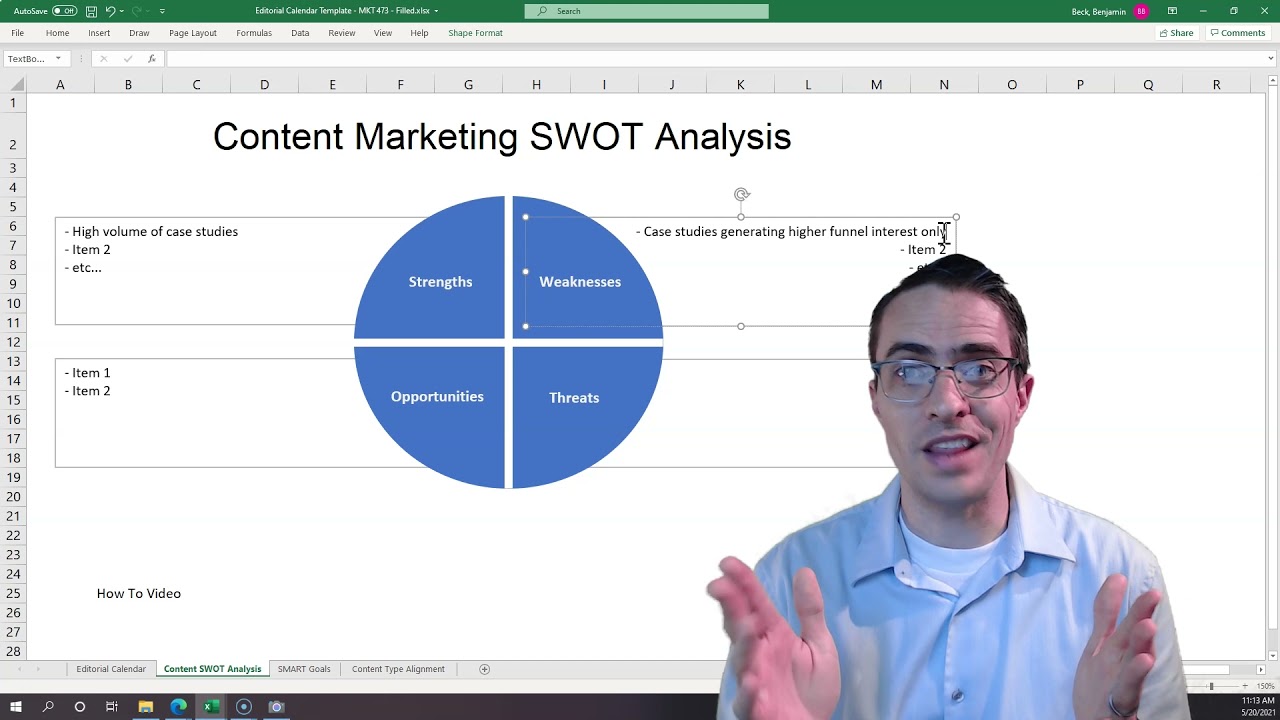Open the Insert ribbon tab
Viewport: 1280px width, 720px height.
click(99, 33)
